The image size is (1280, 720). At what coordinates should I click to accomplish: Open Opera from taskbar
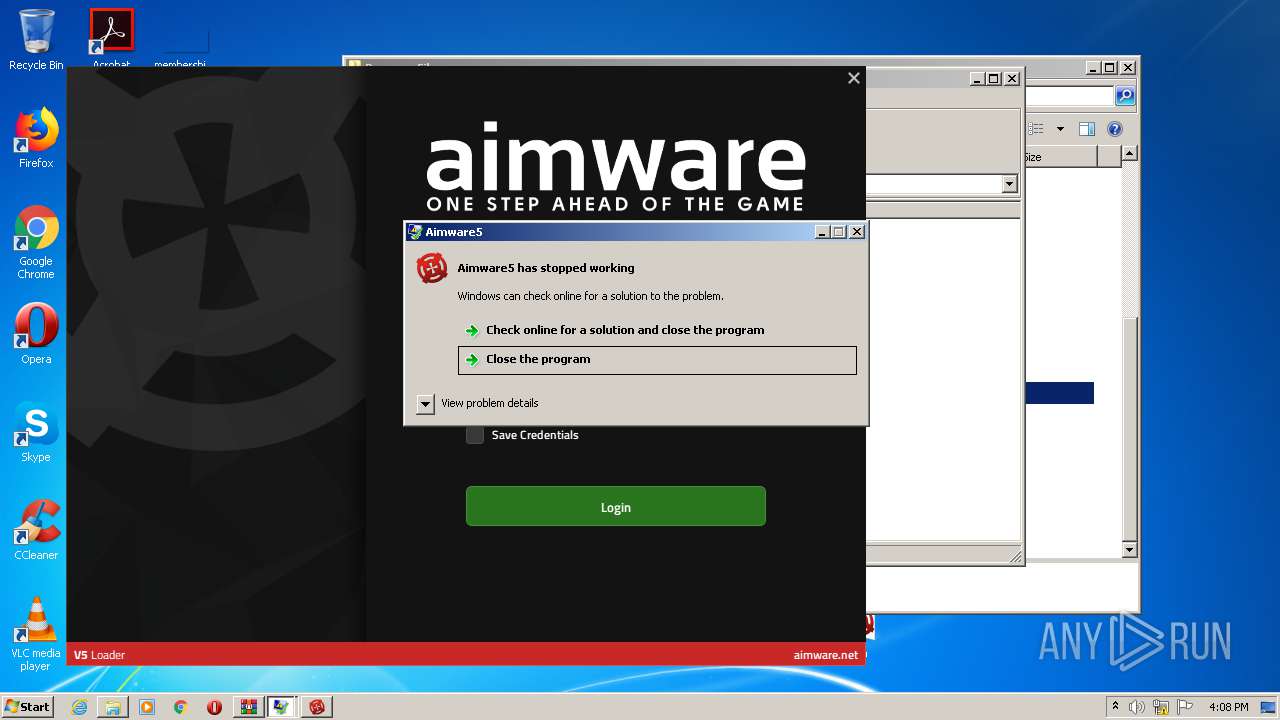[x=214, y=707]
